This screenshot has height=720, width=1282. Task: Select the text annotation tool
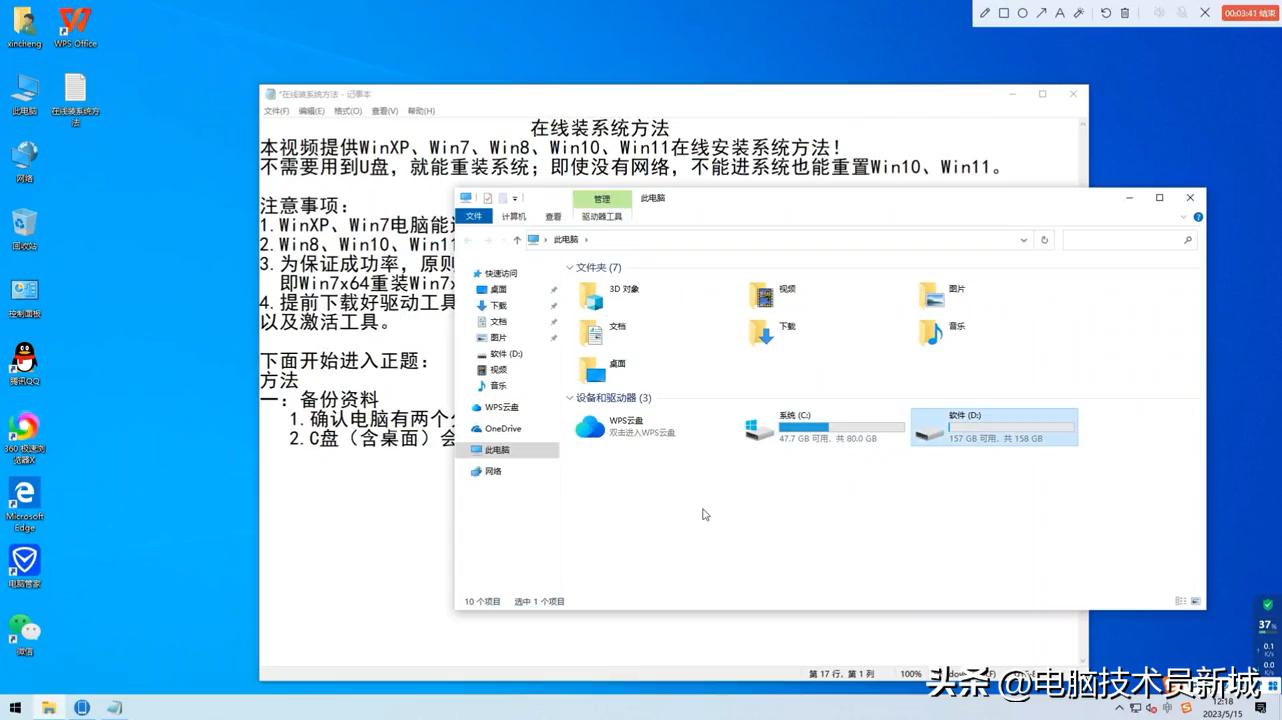[x=1061, y=13]
